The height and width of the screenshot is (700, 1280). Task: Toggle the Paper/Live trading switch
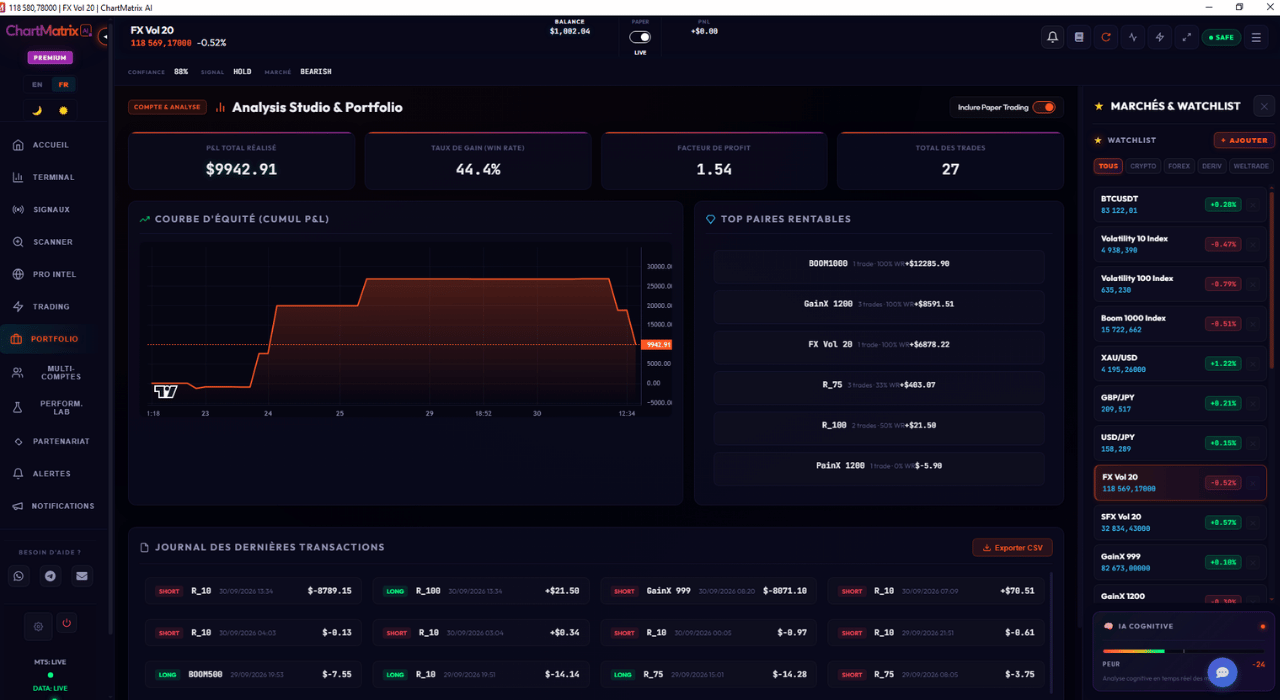[640, 37]
